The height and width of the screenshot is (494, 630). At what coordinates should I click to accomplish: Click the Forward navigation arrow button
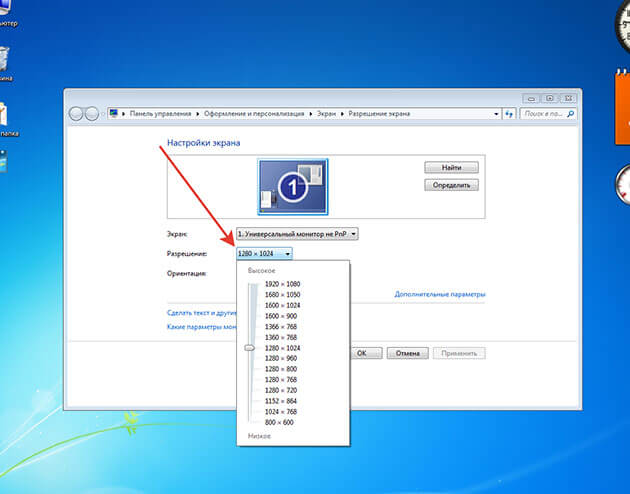pos(92,114)
